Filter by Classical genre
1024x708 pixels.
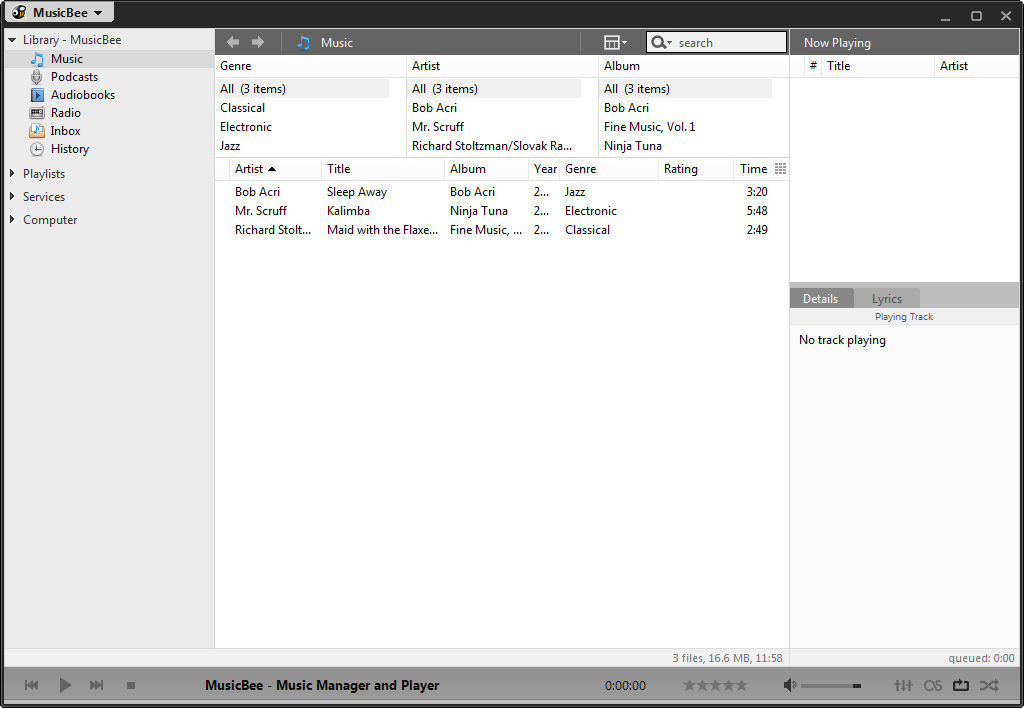(242, 108)
